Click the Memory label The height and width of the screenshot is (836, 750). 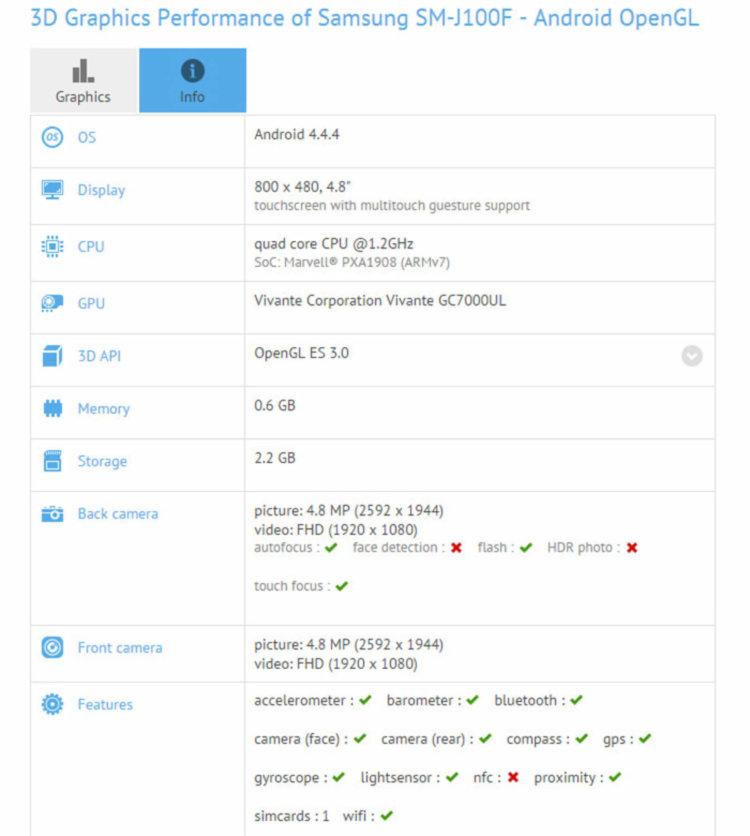pyautogui.click(x=104, y=409)
